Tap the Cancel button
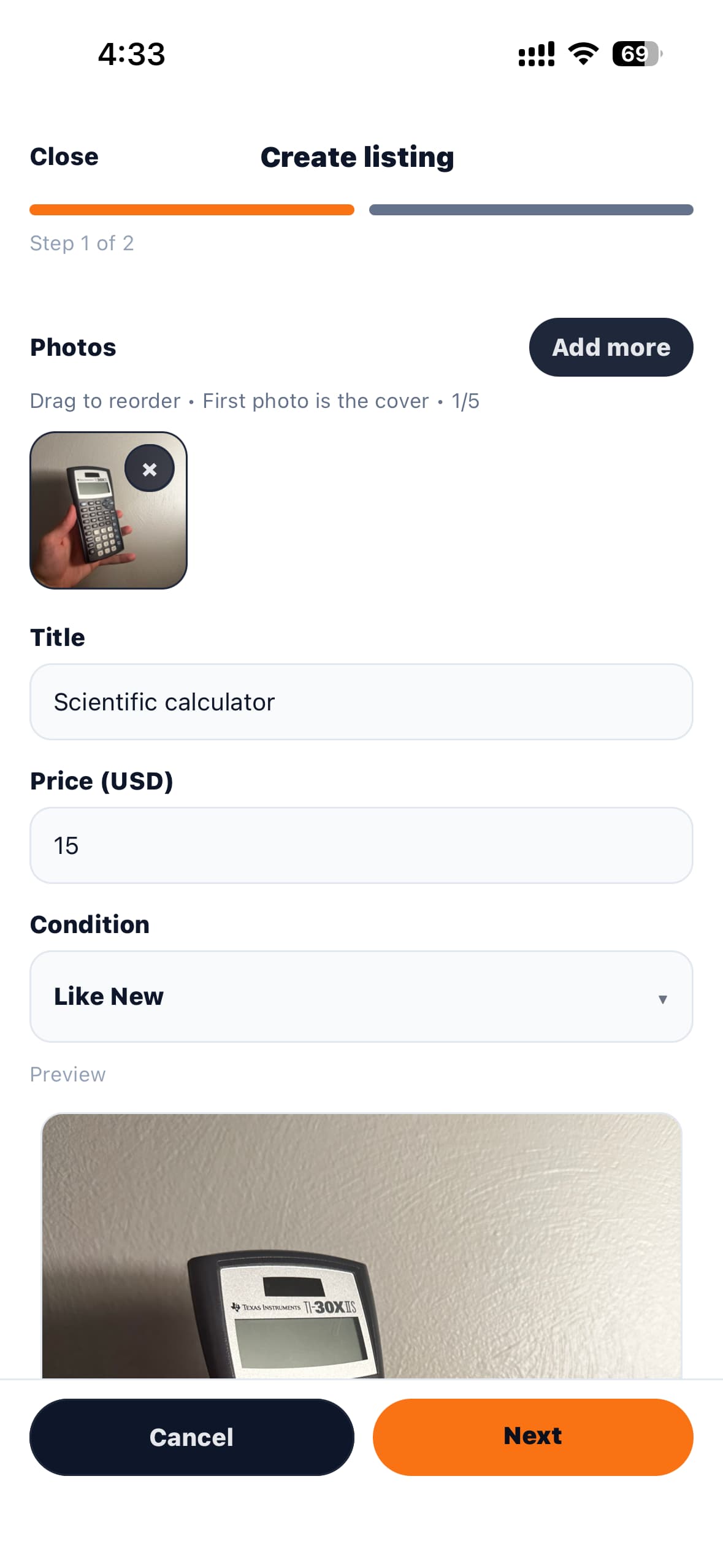 coord(191,1436)
